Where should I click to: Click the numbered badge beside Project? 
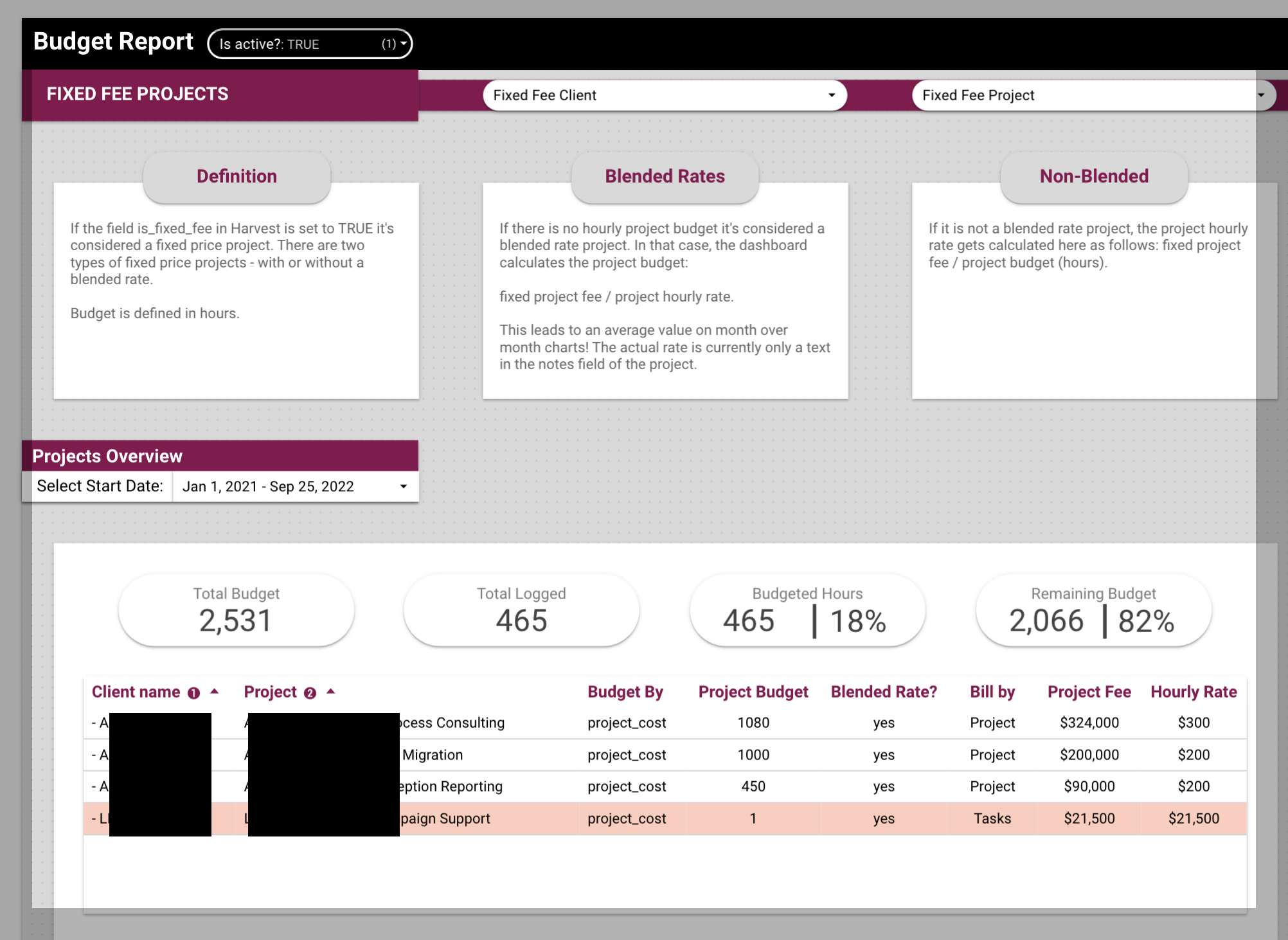(x=310, y=692)
